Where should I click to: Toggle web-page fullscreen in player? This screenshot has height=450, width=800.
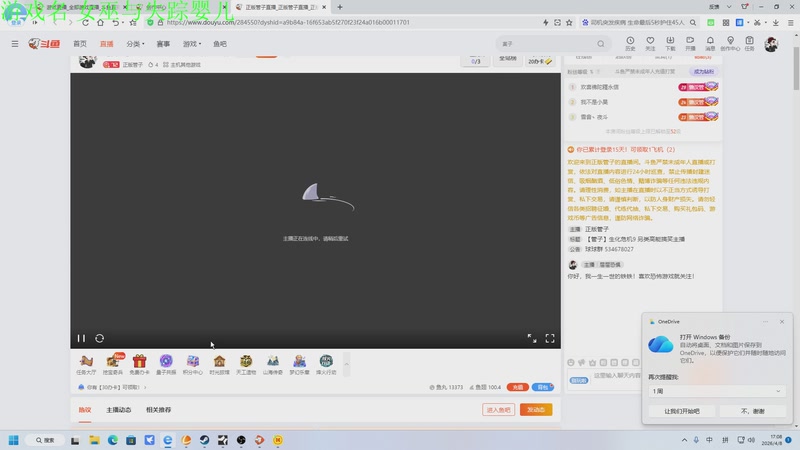532,338
